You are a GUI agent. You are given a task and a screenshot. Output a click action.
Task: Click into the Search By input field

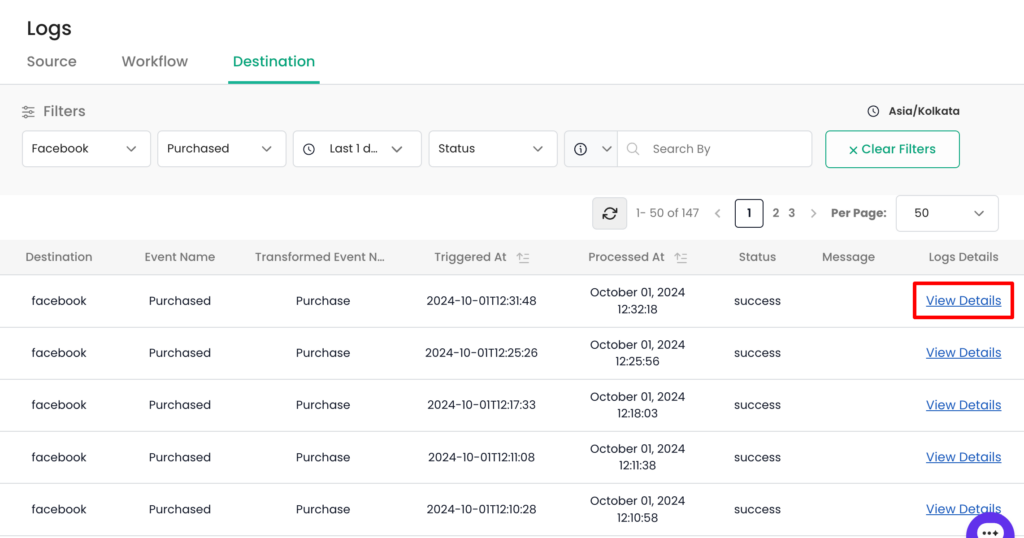click(714, 149)
